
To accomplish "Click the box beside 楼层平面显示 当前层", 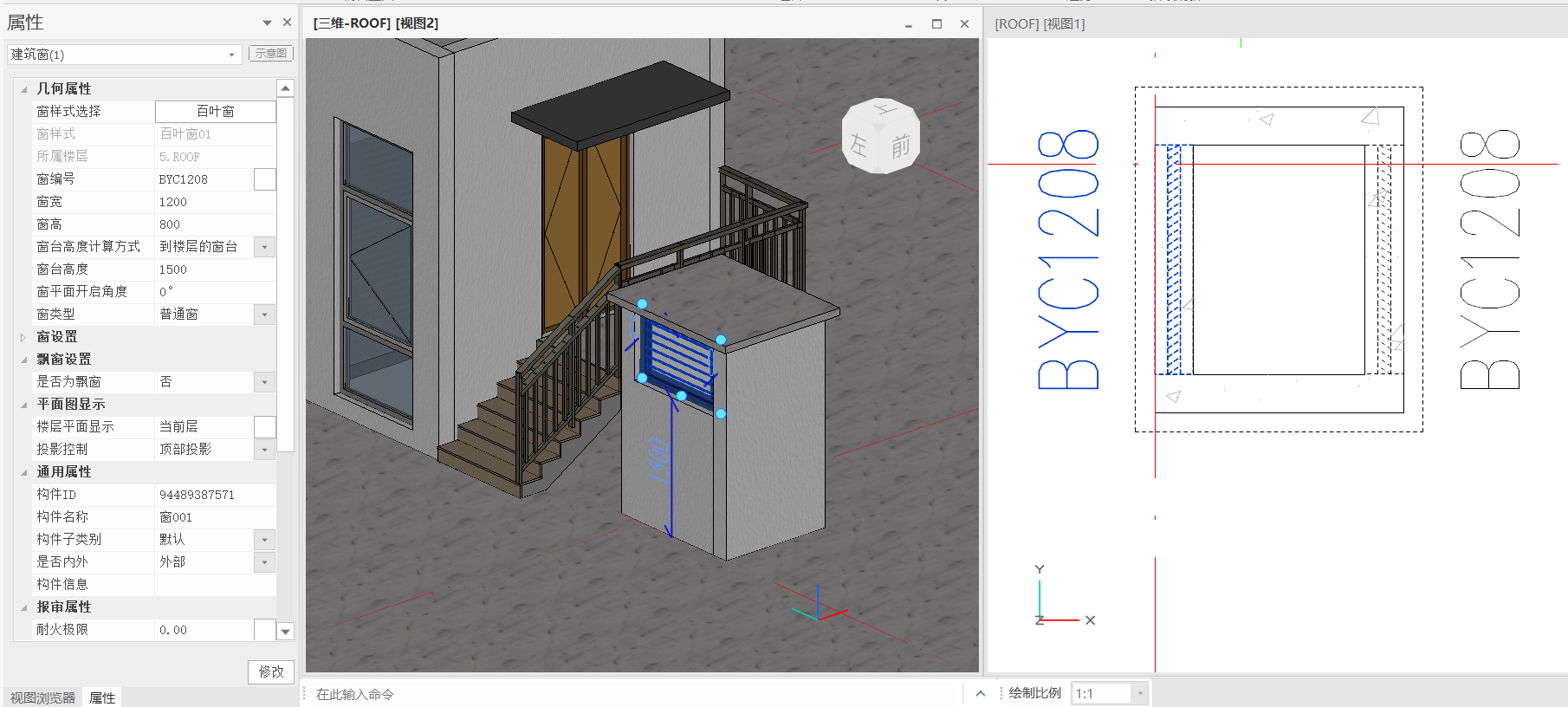I will (x=265, y=427).
